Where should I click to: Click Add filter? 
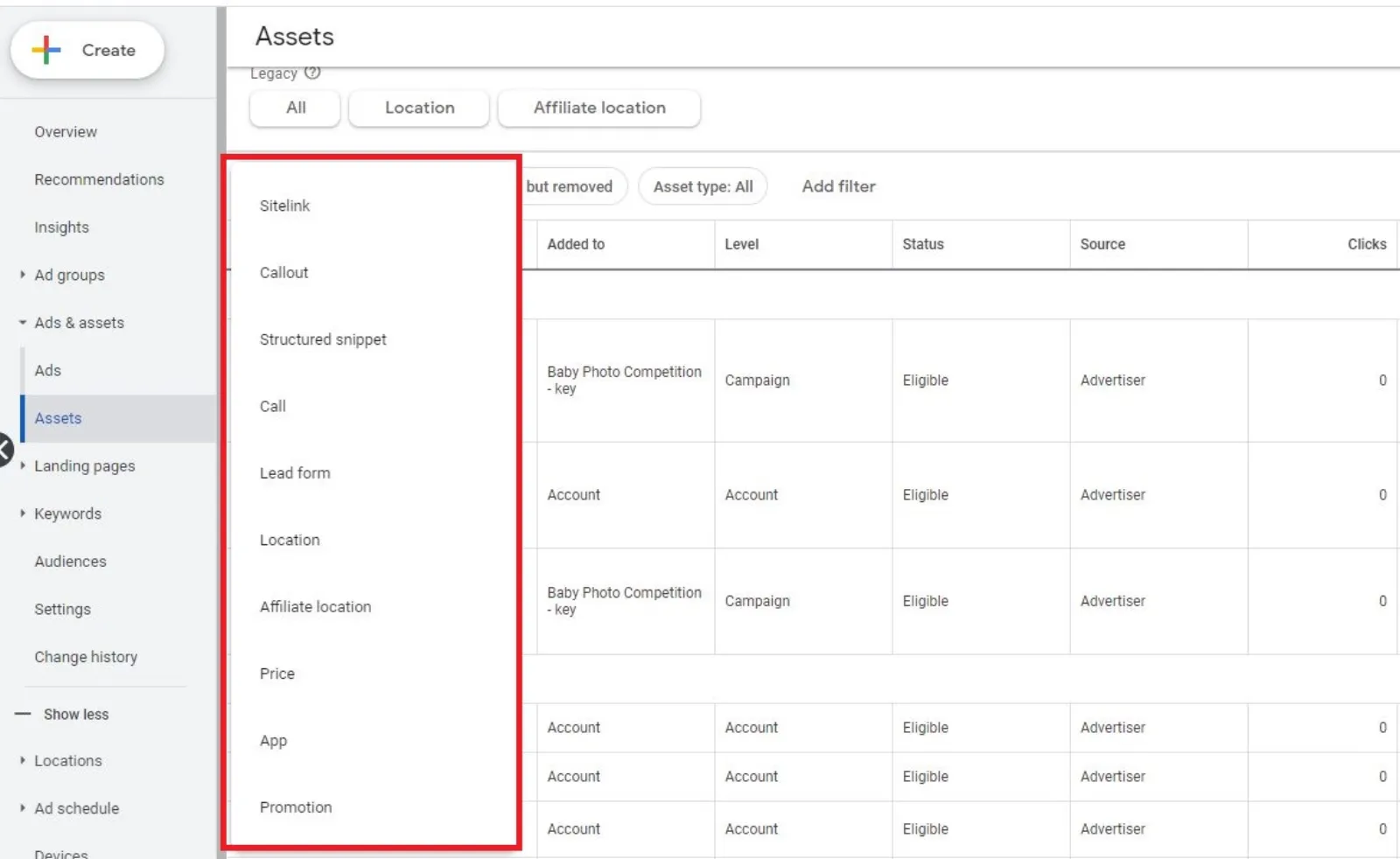pyautogui.click(x=838, y=186)
